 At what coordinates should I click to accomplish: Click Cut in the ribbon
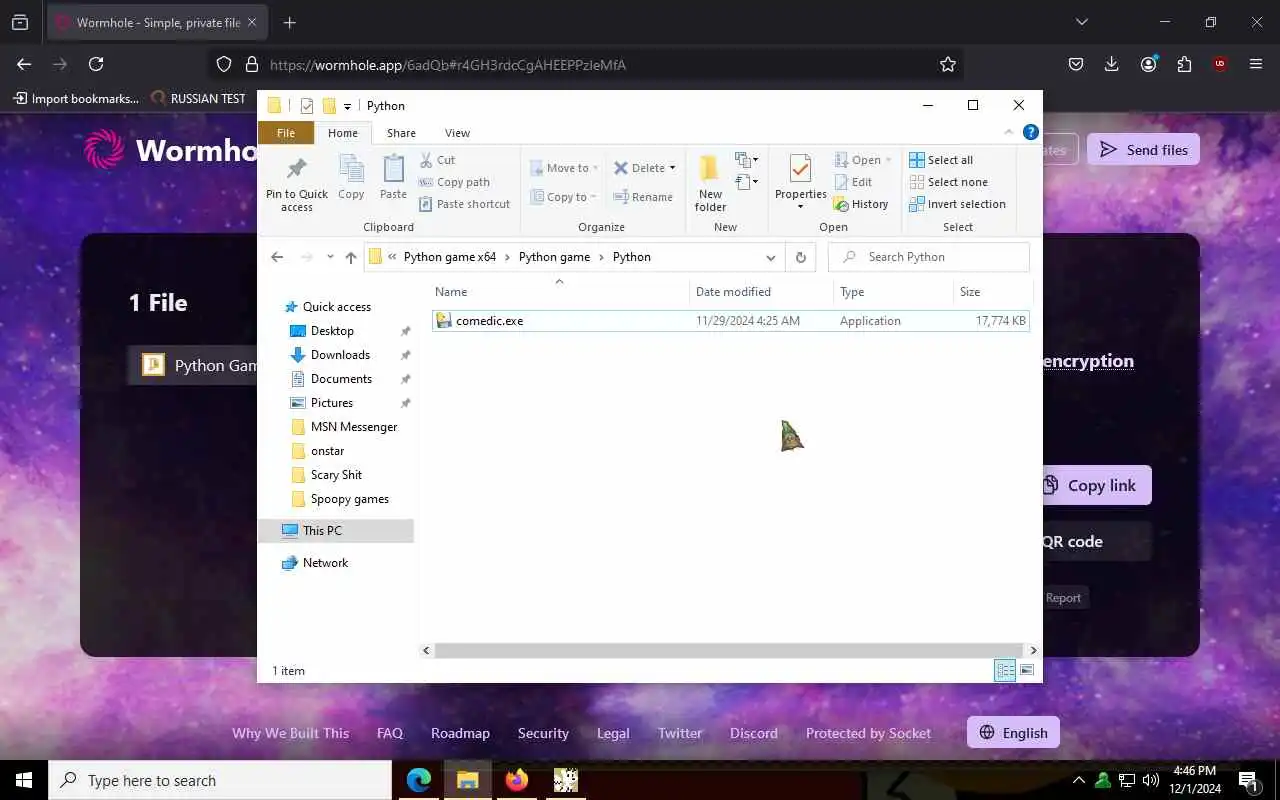pos(437,160)
